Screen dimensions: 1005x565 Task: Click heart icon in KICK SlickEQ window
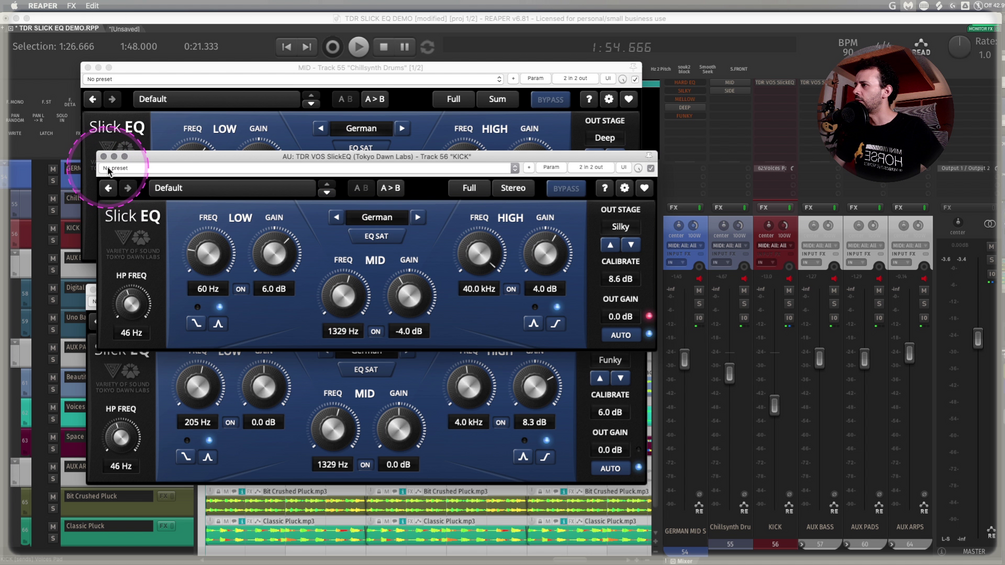click(644, 188)
